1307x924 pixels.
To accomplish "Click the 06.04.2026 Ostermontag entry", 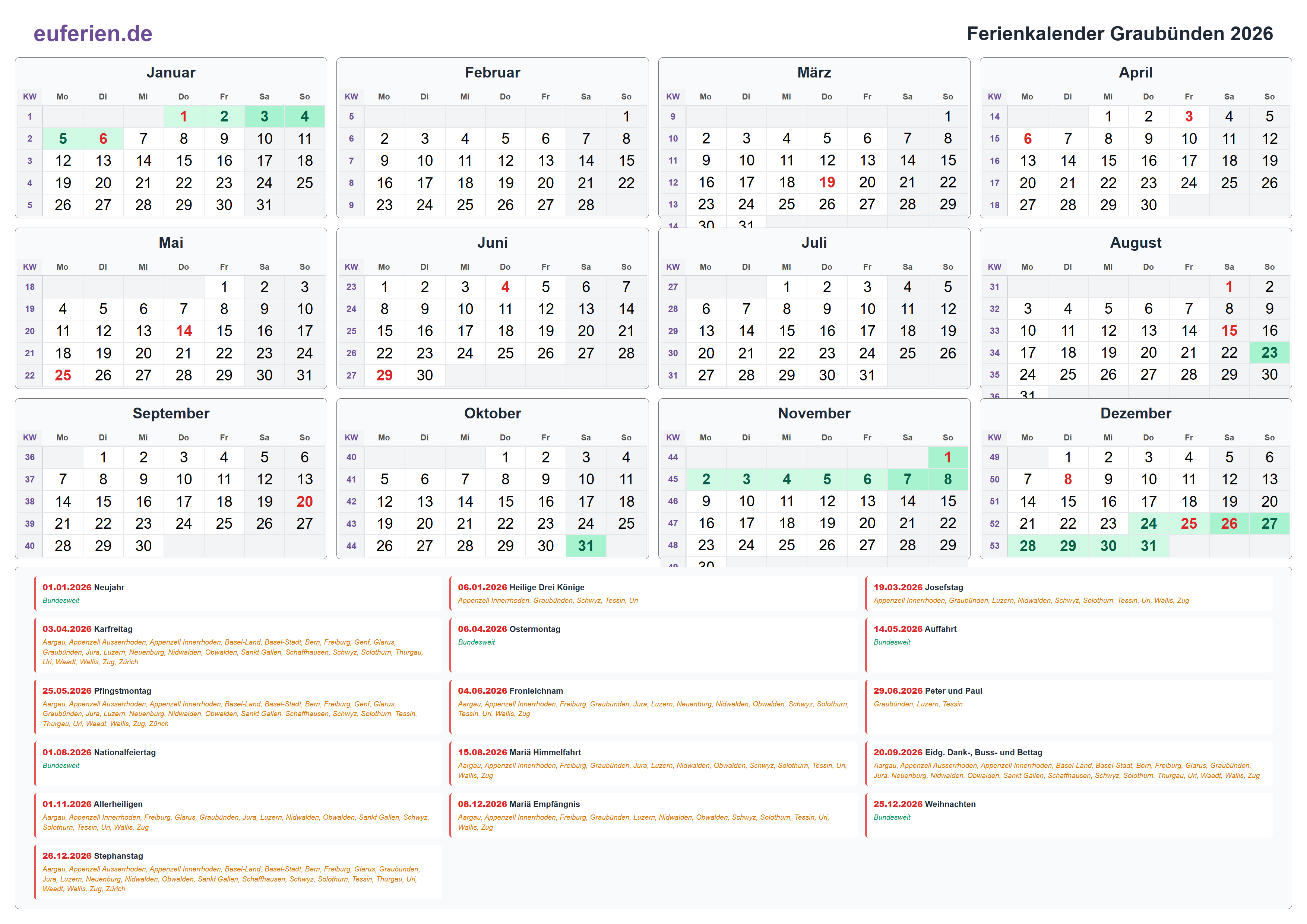I will [x=653, y=645].
